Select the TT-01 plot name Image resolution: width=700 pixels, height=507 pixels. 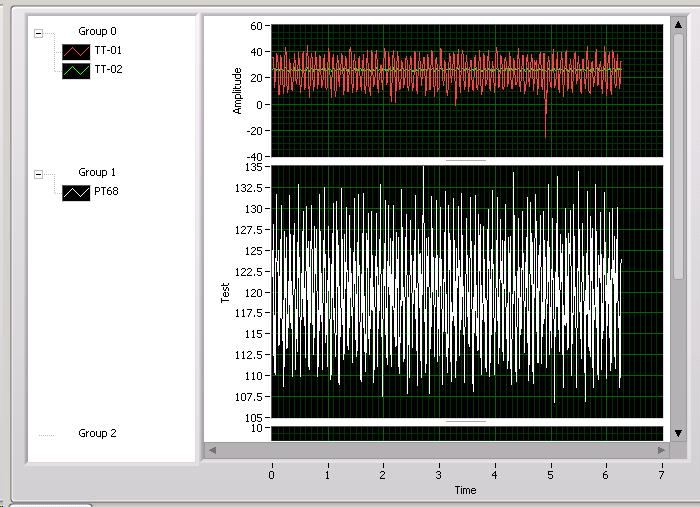(x=108, y=50)
